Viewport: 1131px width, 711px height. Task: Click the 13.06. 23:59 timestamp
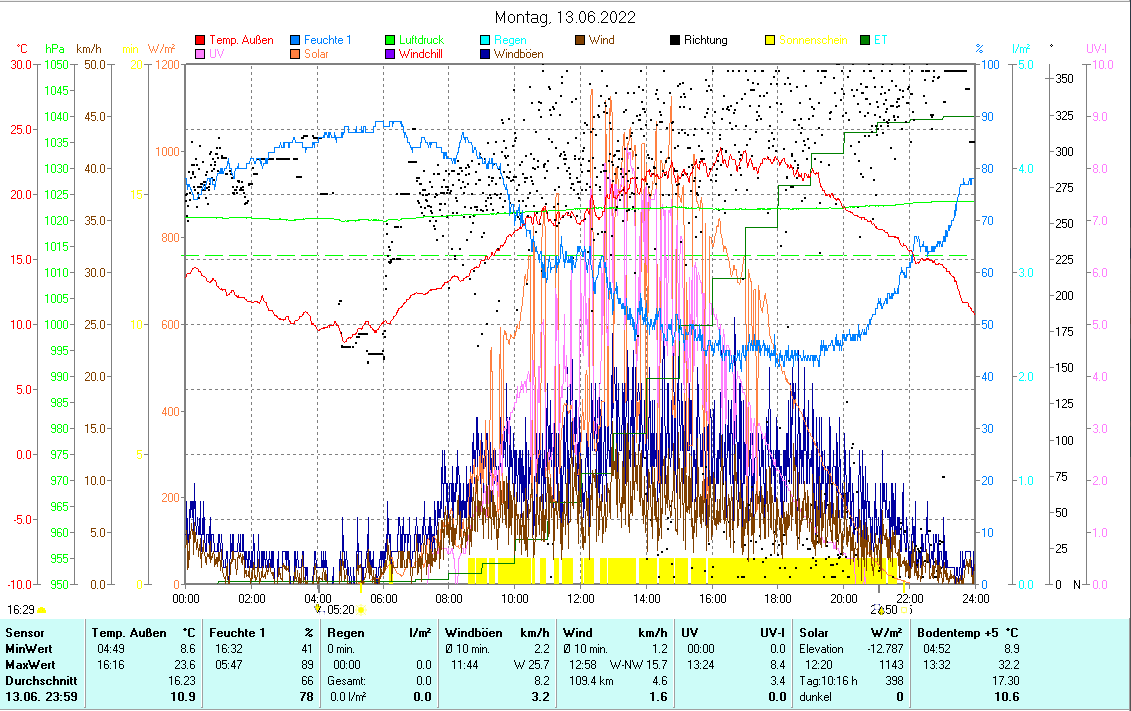[x=41, y=697]
